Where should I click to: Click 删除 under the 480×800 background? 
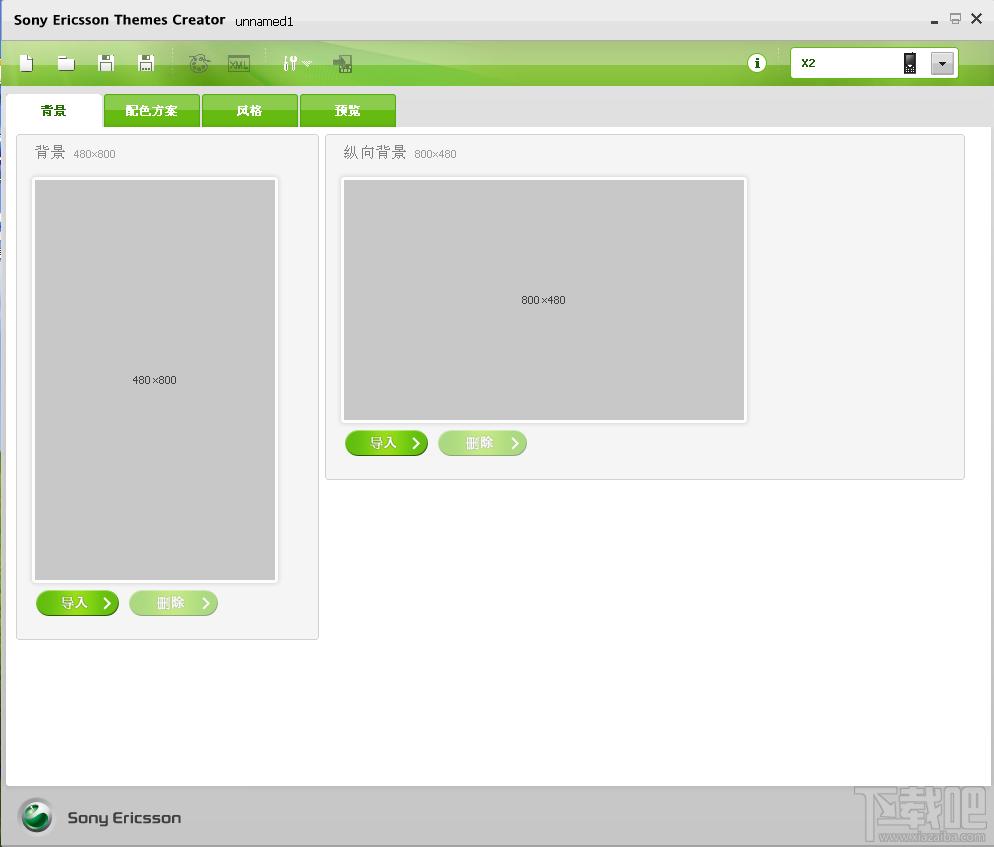[173, 603]
